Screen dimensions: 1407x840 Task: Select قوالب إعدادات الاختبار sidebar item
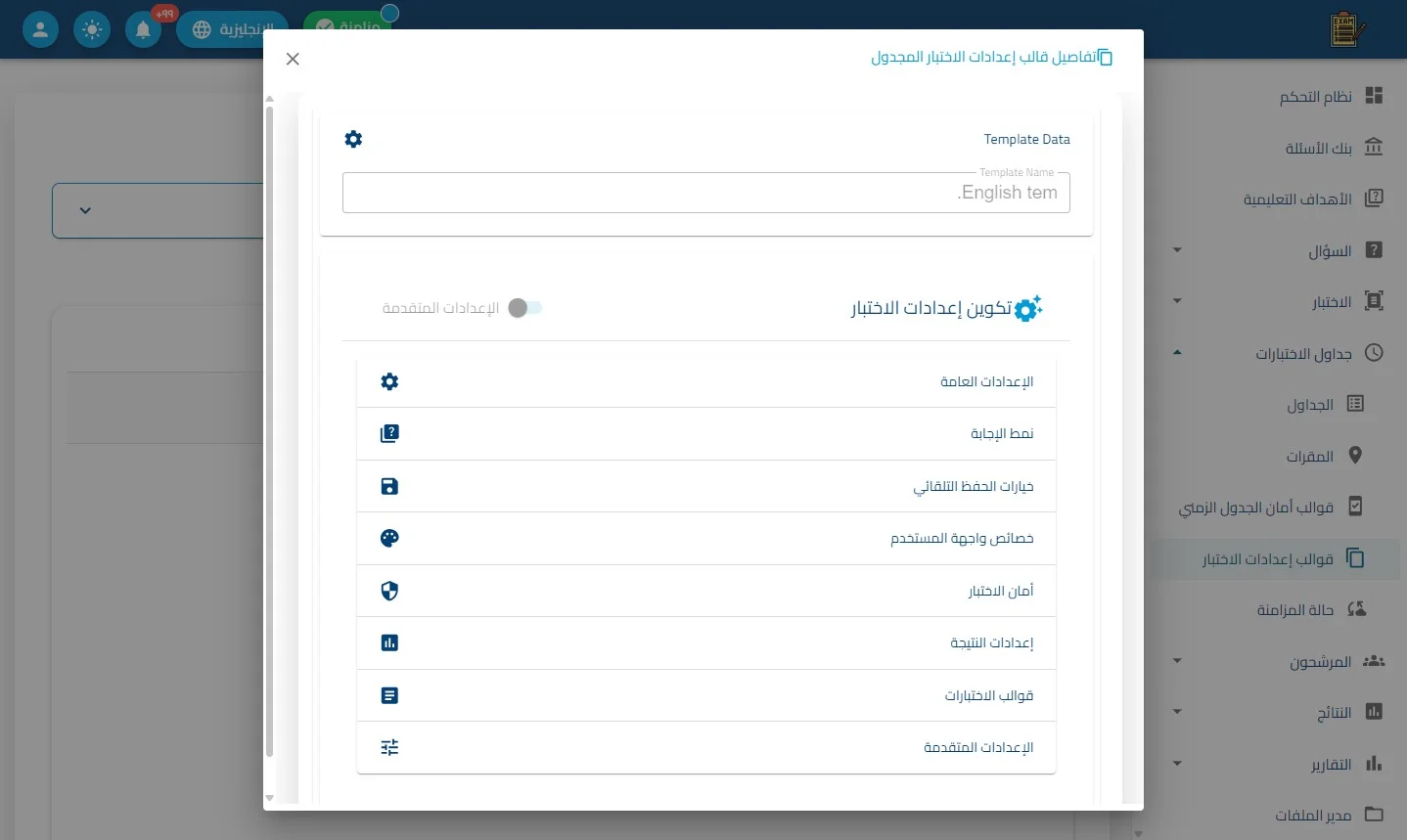point(1277,558)
